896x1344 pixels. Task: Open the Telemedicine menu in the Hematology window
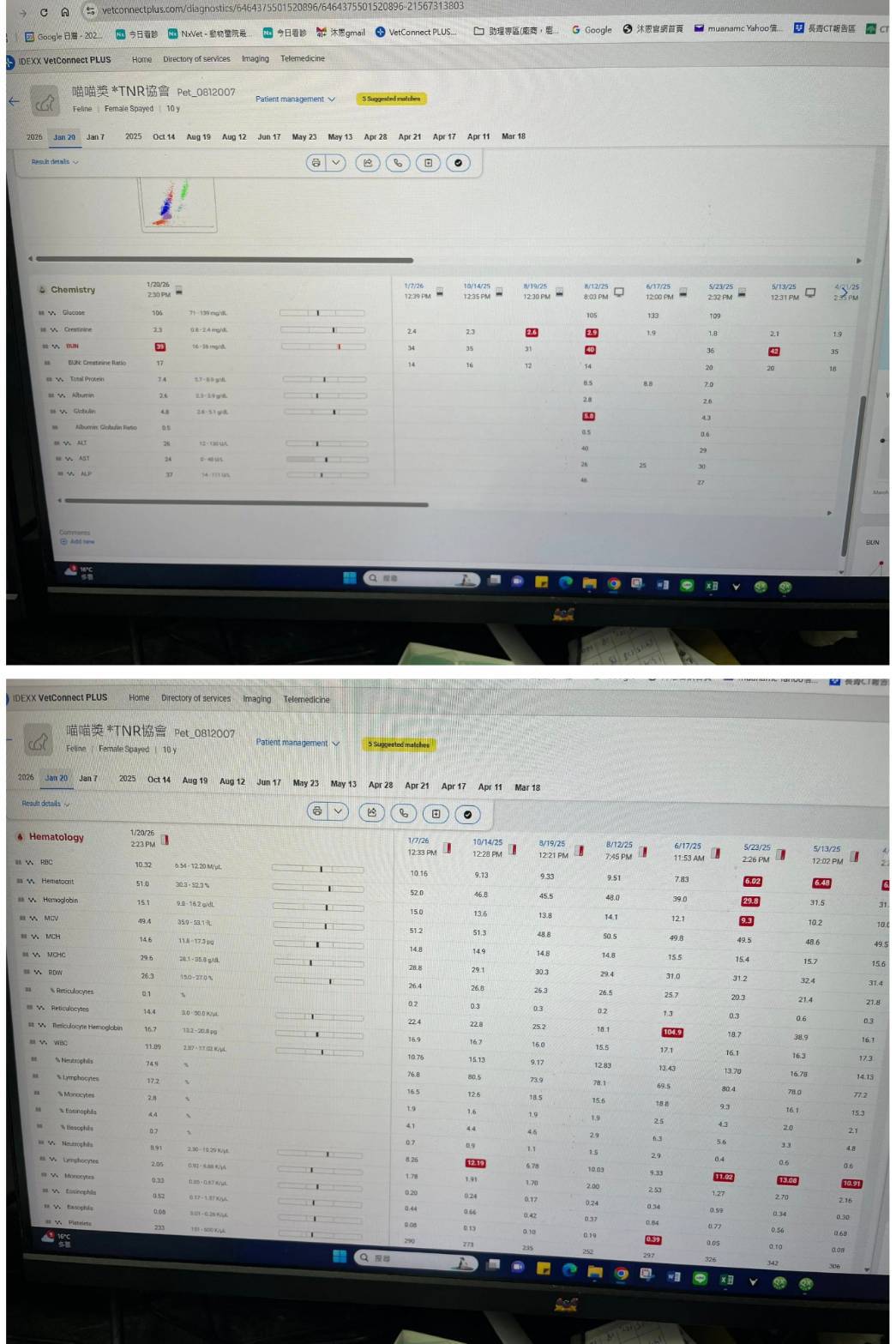[x=306, y=700]
